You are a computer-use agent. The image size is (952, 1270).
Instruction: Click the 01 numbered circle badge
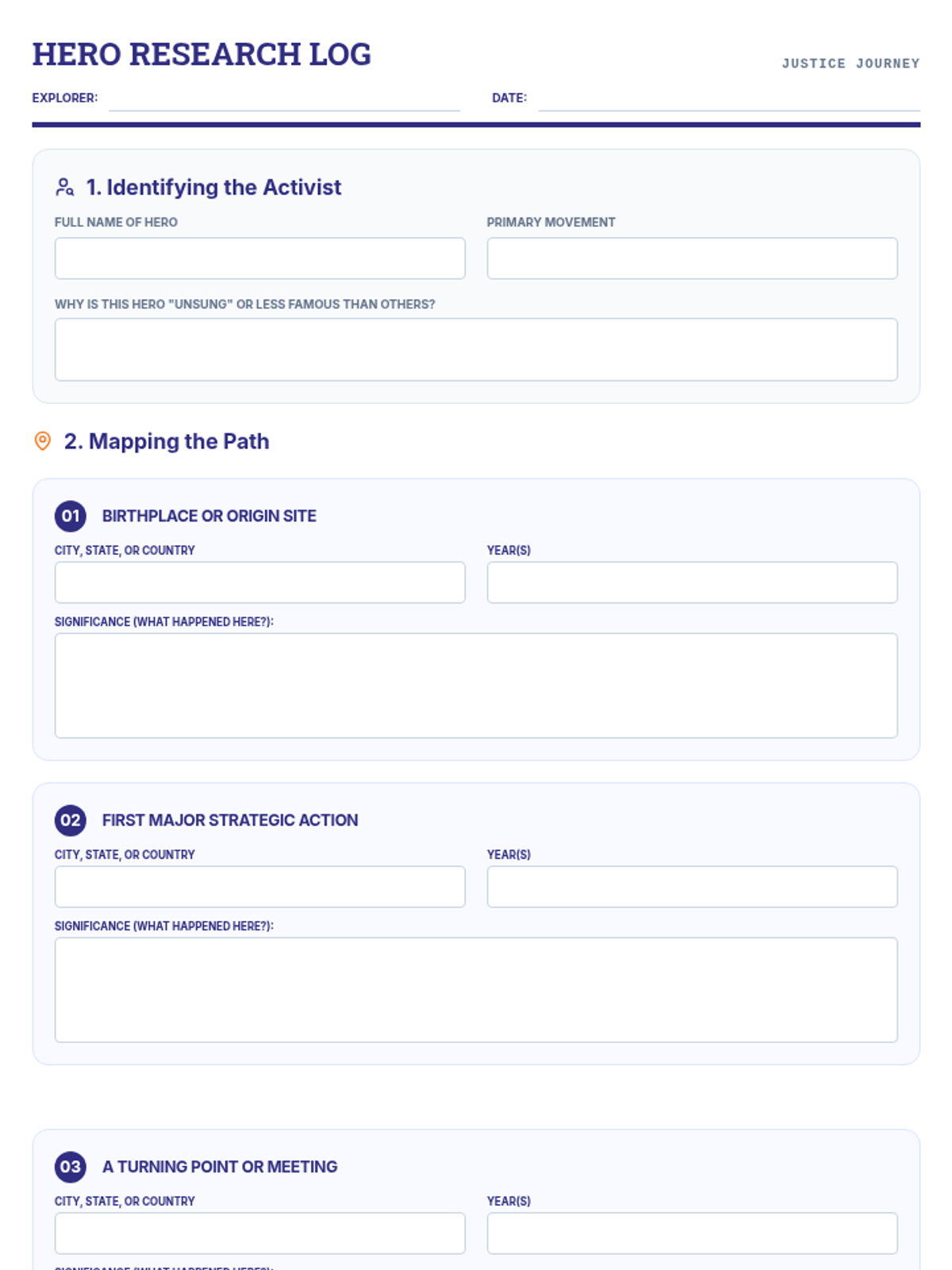point(70,516)
